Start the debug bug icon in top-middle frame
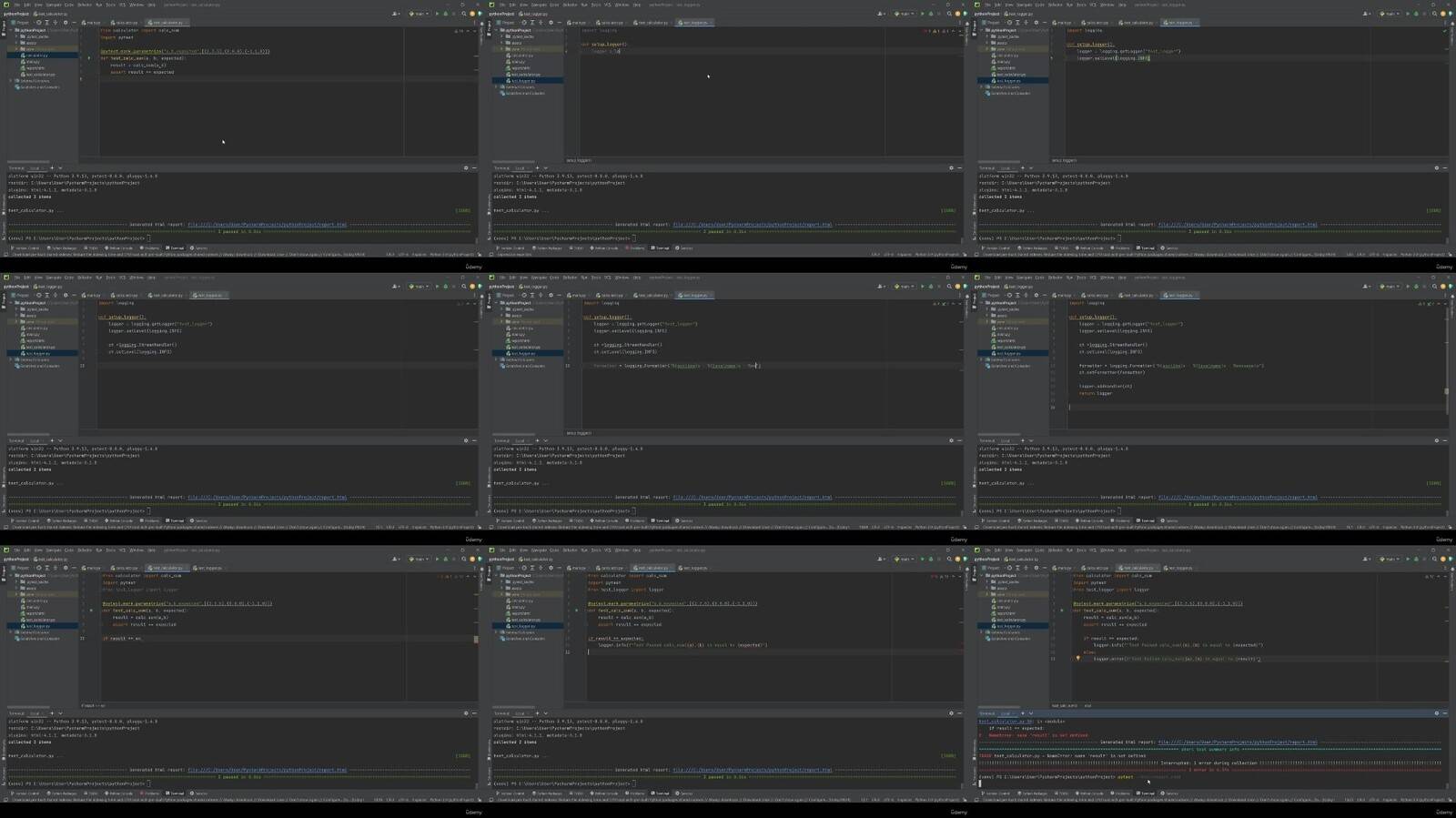The height and width of the screenshot is (818, 1456). [930, 14]
